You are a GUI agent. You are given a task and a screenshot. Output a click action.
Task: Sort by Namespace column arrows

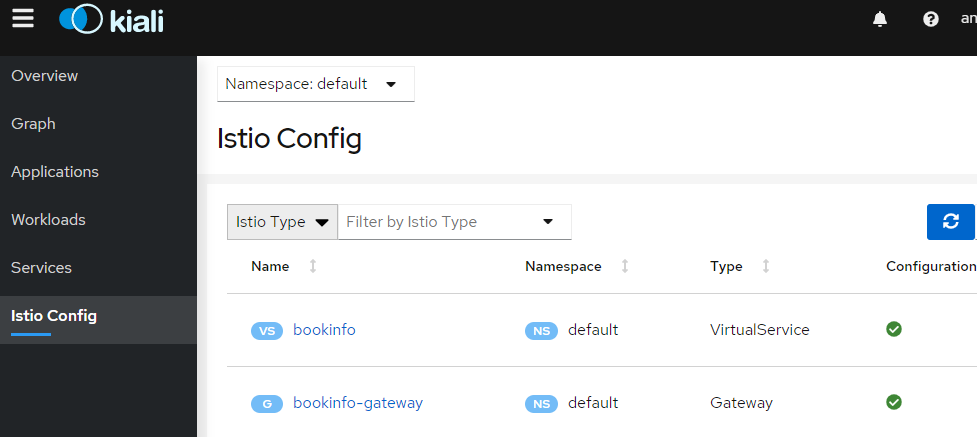click(624, 266)
